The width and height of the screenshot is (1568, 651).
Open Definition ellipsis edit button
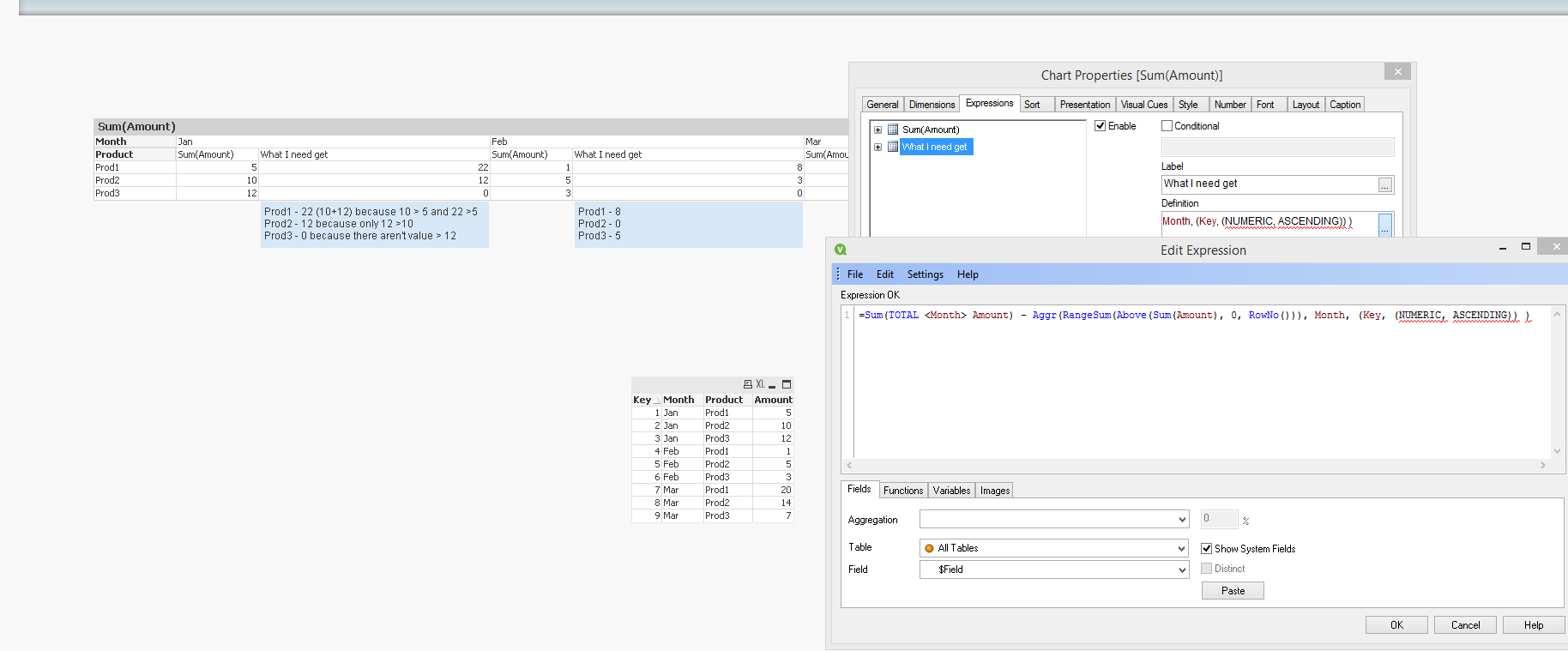click(x=1384, y=225)
